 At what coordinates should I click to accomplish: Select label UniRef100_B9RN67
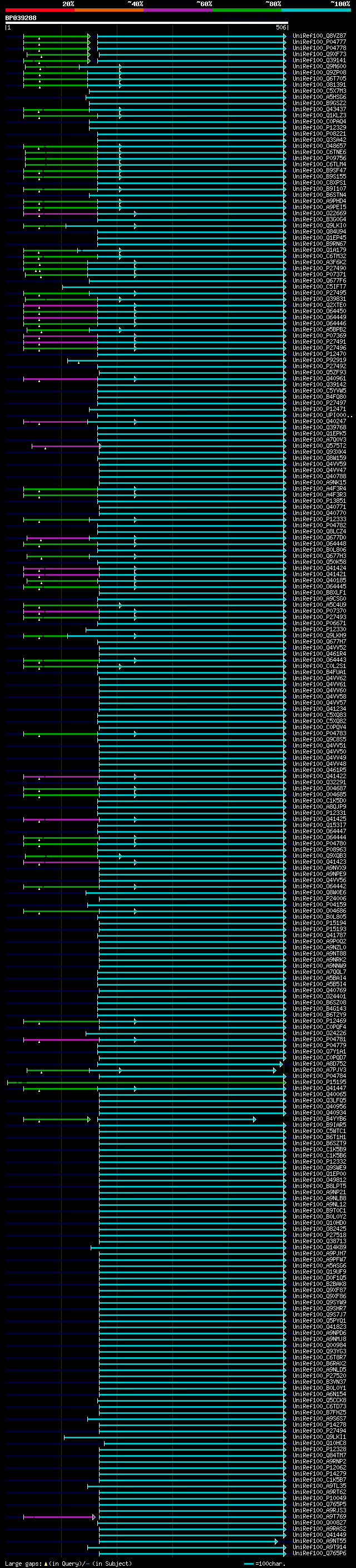319,244
